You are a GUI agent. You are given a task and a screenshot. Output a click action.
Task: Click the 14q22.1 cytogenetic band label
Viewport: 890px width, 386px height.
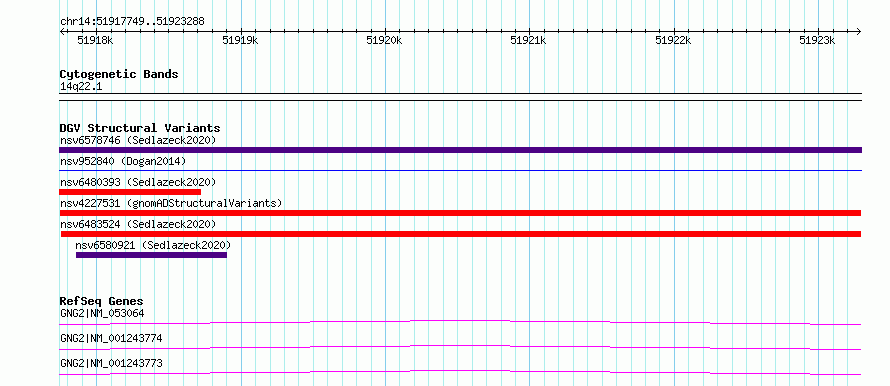82,86
